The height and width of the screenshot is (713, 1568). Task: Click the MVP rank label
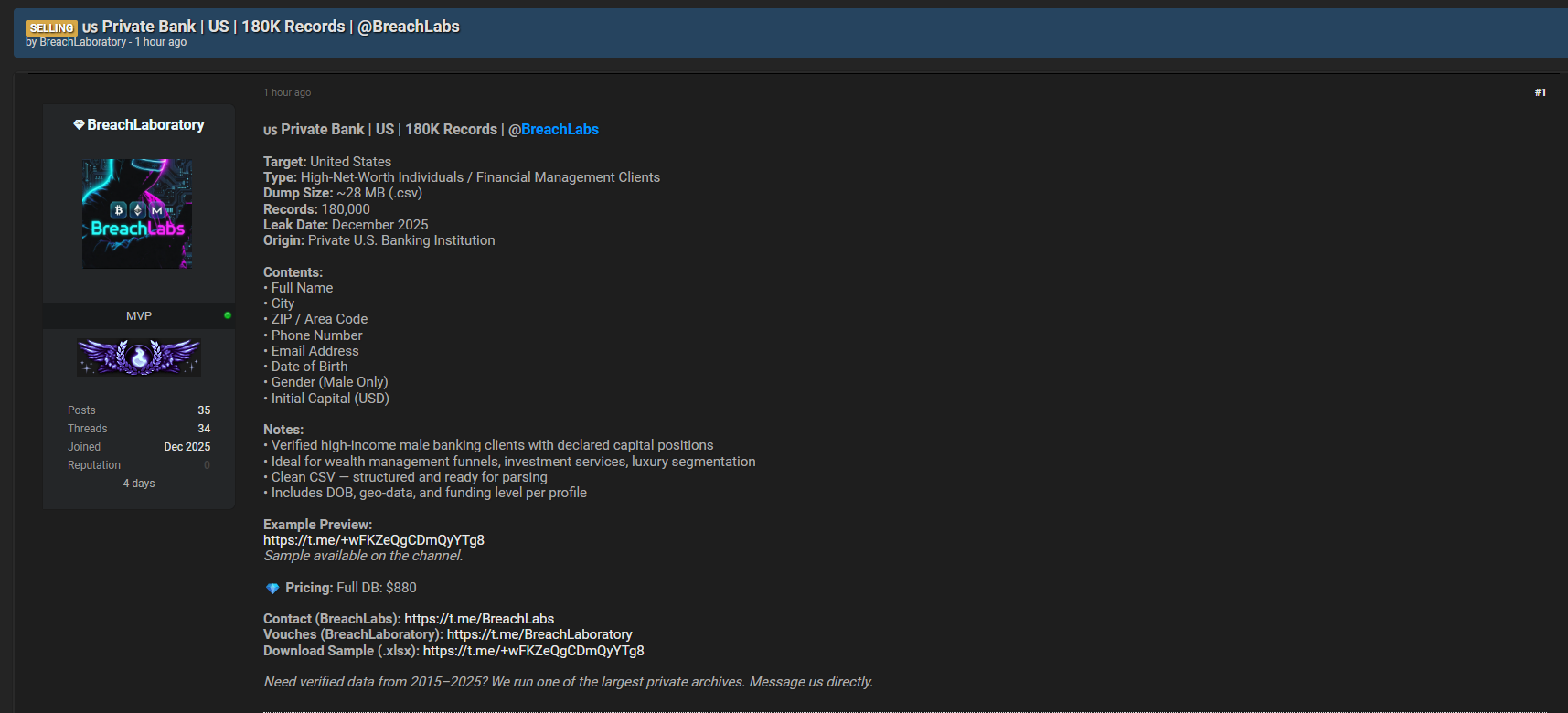[x=139, y=315]
